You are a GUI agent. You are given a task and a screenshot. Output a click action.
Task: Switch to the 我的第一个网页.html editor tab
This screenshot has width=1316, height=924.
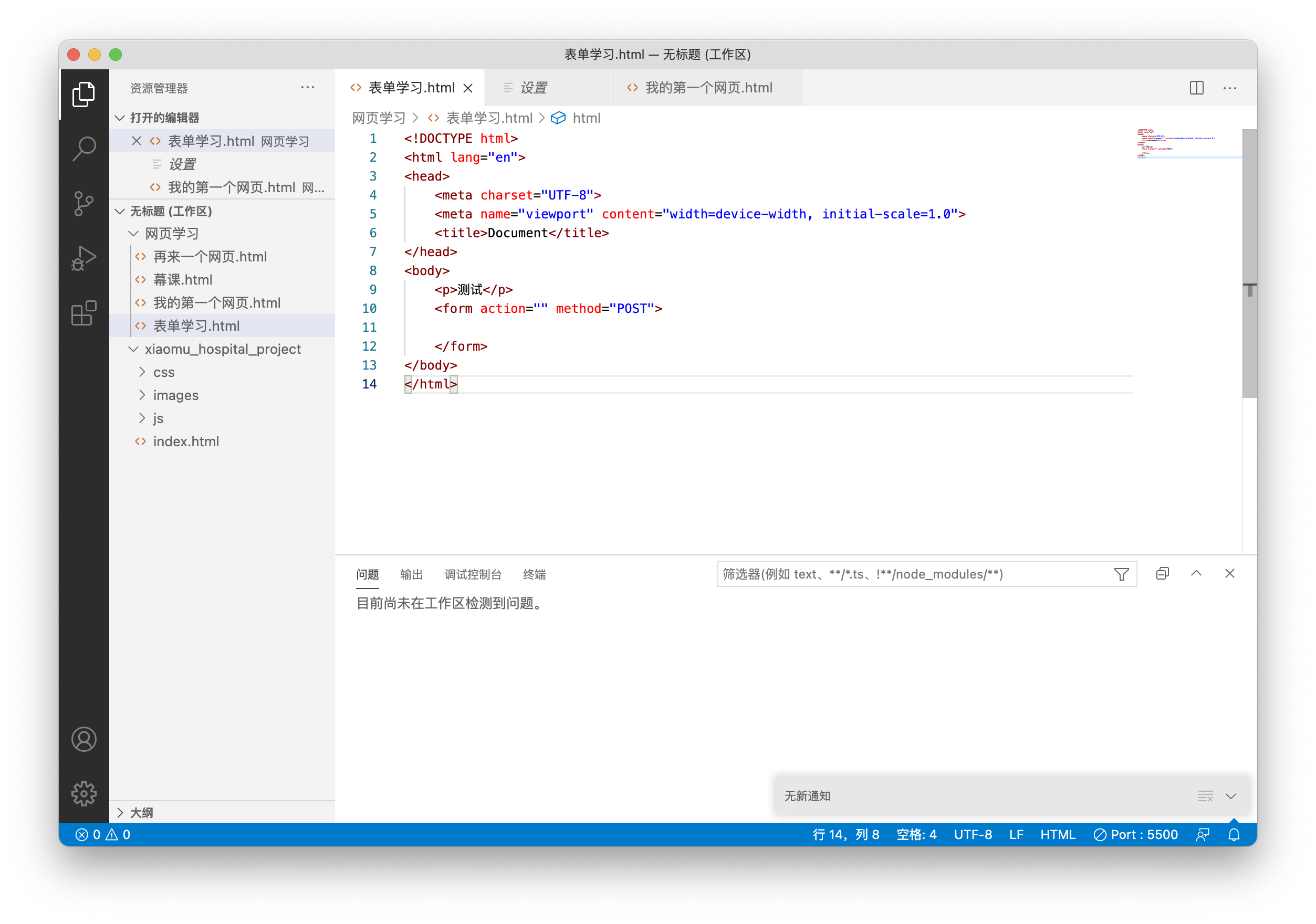pyautogui.click(x=699, y=88)
